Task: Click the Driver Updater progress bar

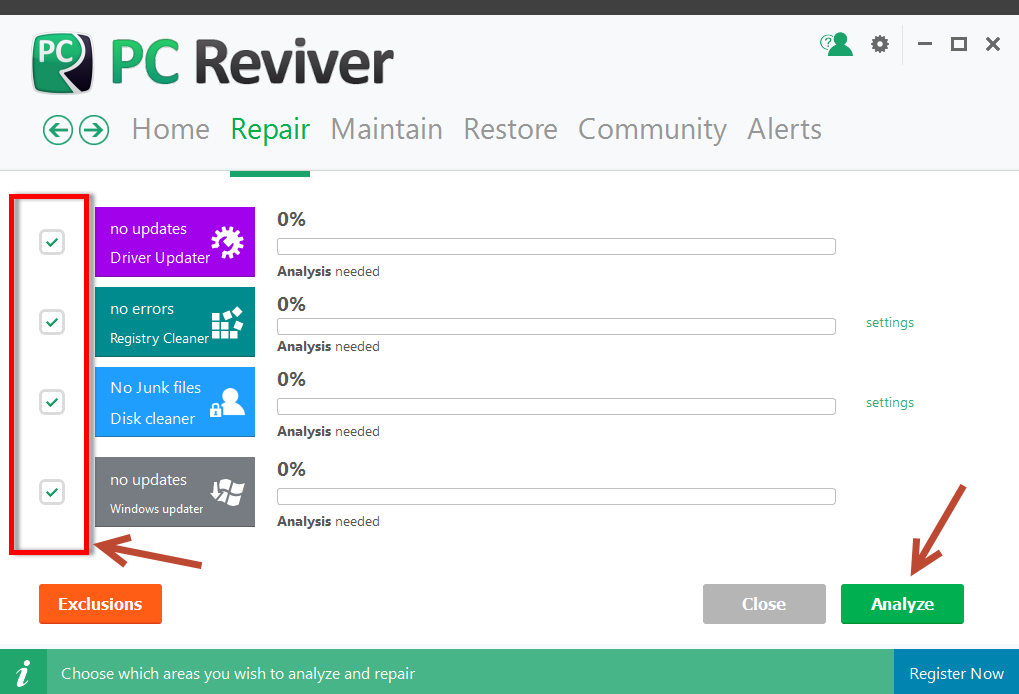Action: click(556, 246)
